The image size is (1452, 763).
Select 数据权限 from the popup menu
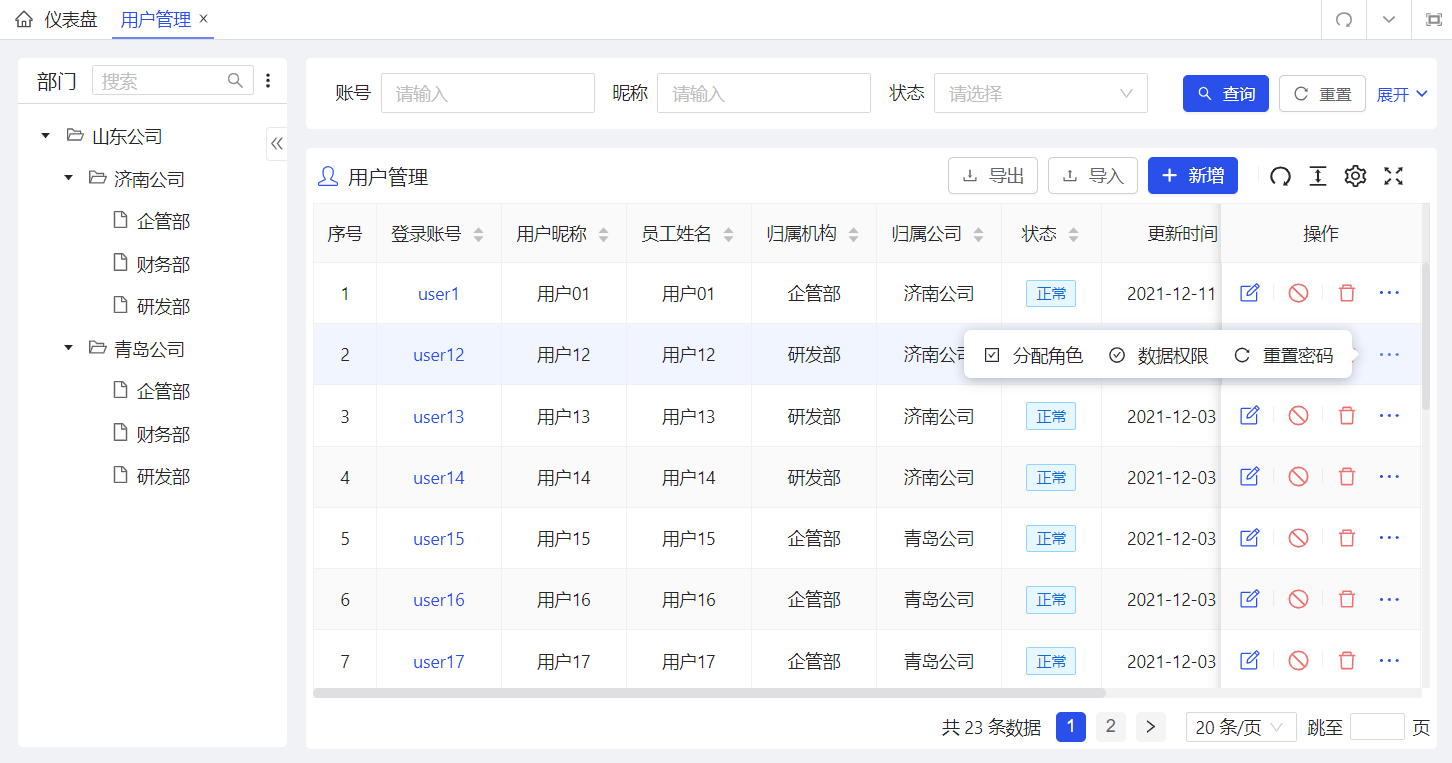tap(1159, 355)
